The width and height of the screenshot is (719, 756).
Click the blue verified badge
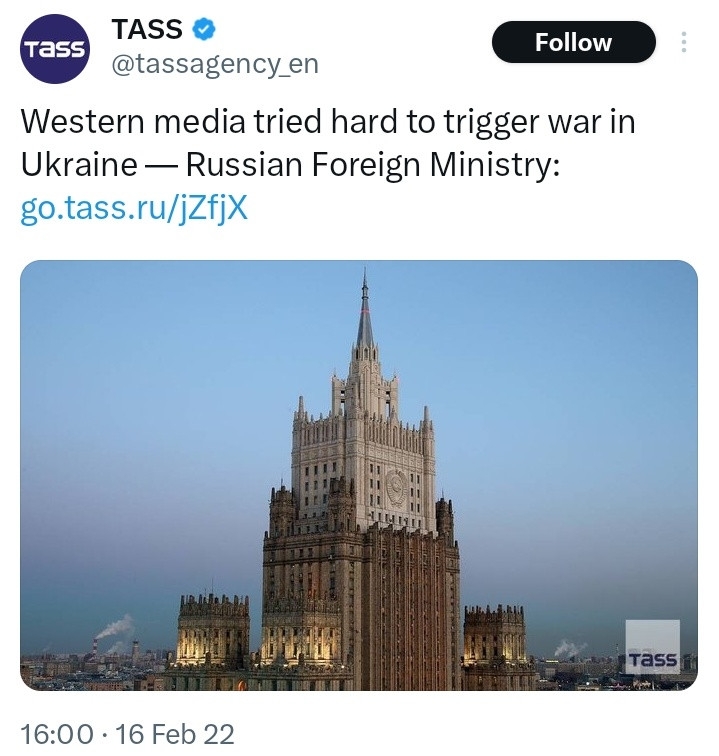coord(204,30)
